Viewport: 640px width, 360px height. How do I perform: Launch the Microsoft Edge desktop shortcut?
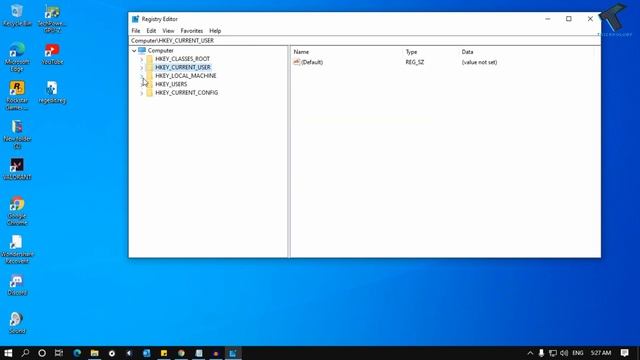point(17,57)
